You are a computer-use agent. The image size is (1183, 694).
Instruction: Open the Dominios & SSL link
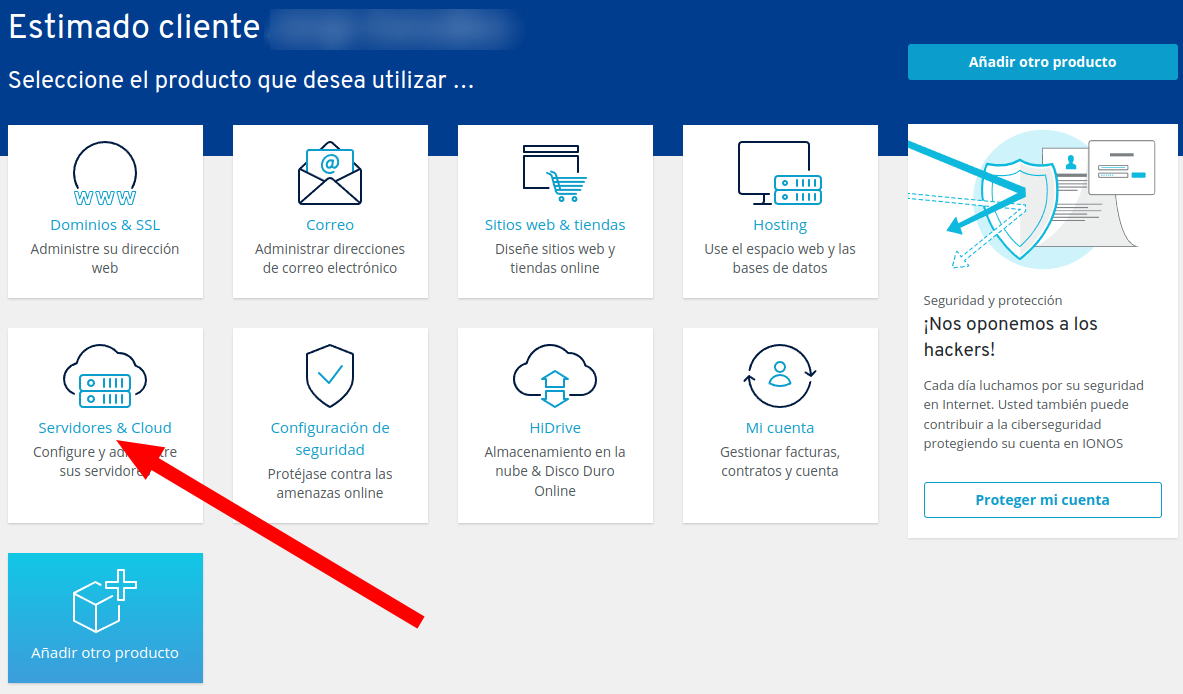105,225
